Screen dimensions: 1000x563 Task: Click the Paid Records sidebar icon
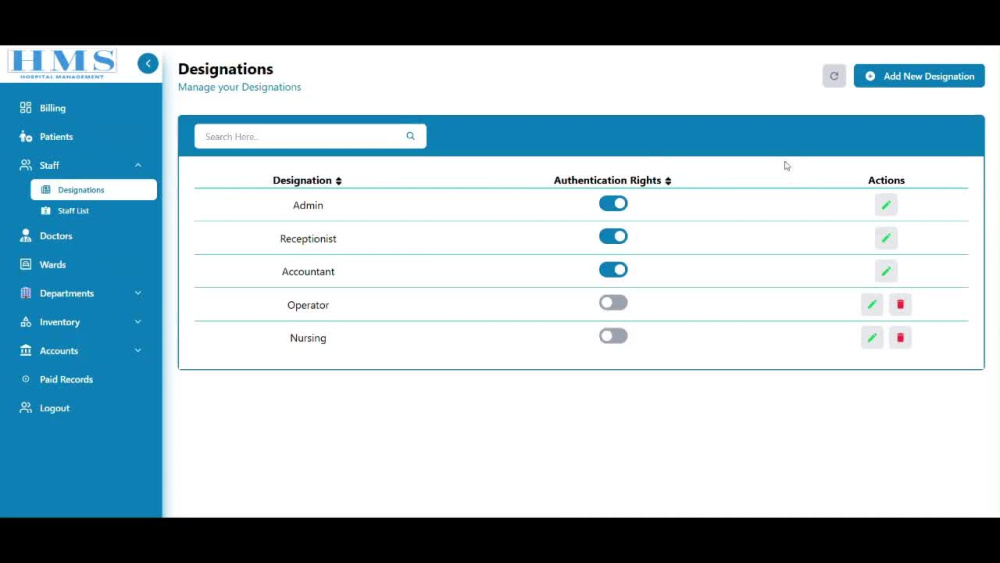point(26,379)
